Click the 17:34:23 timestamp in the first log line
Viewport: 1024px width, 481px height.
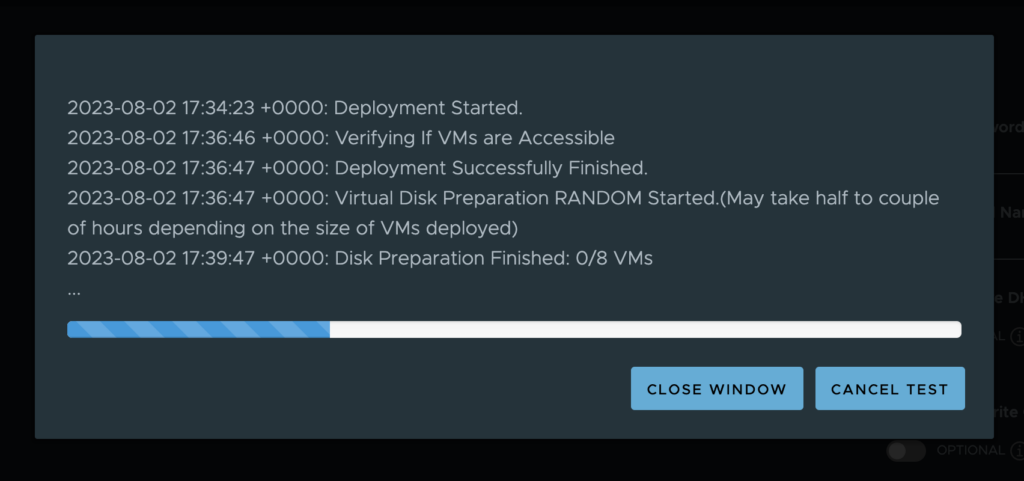218,108
